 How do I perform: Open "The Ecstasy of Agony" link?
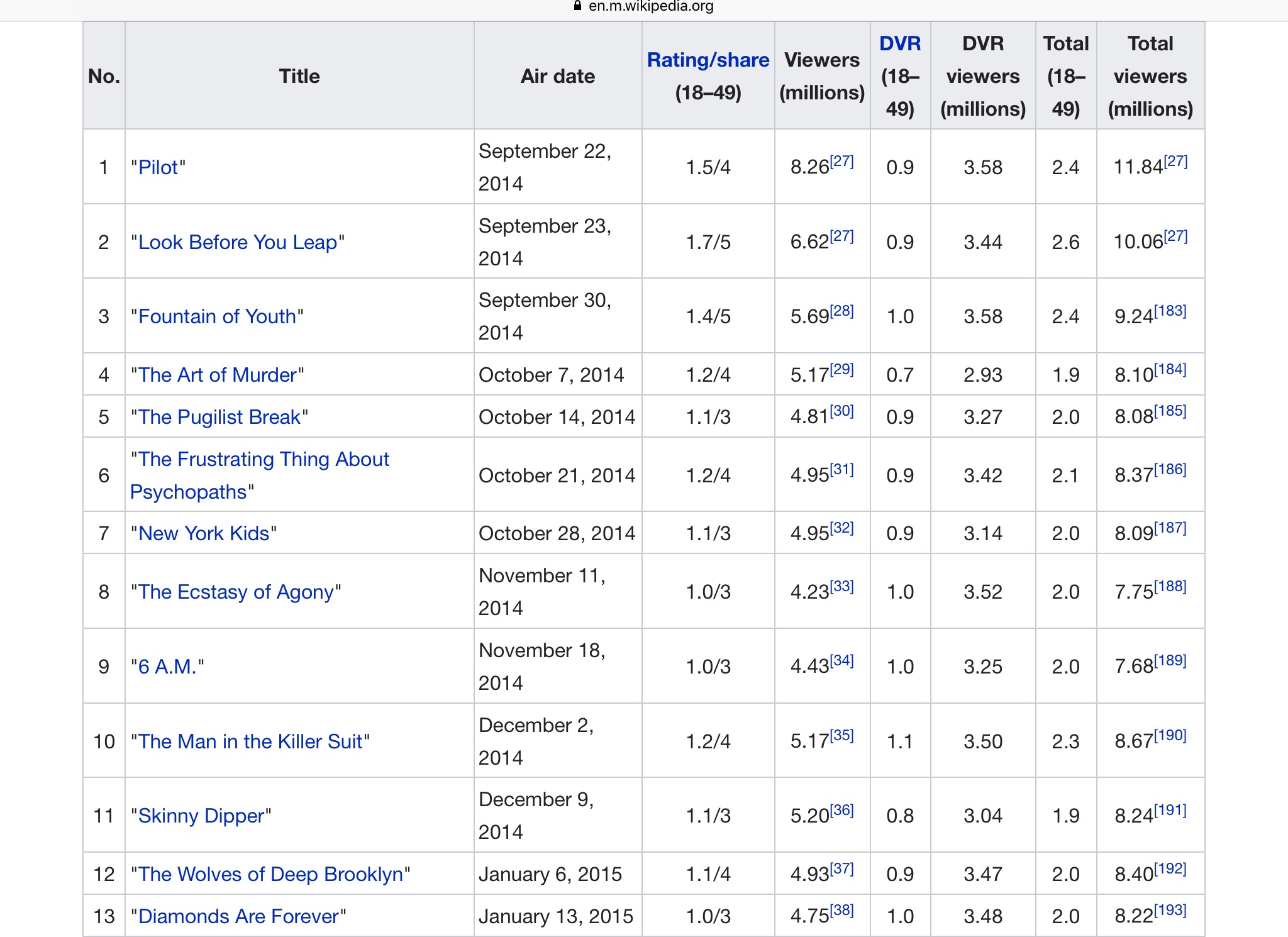coord(235,592)
